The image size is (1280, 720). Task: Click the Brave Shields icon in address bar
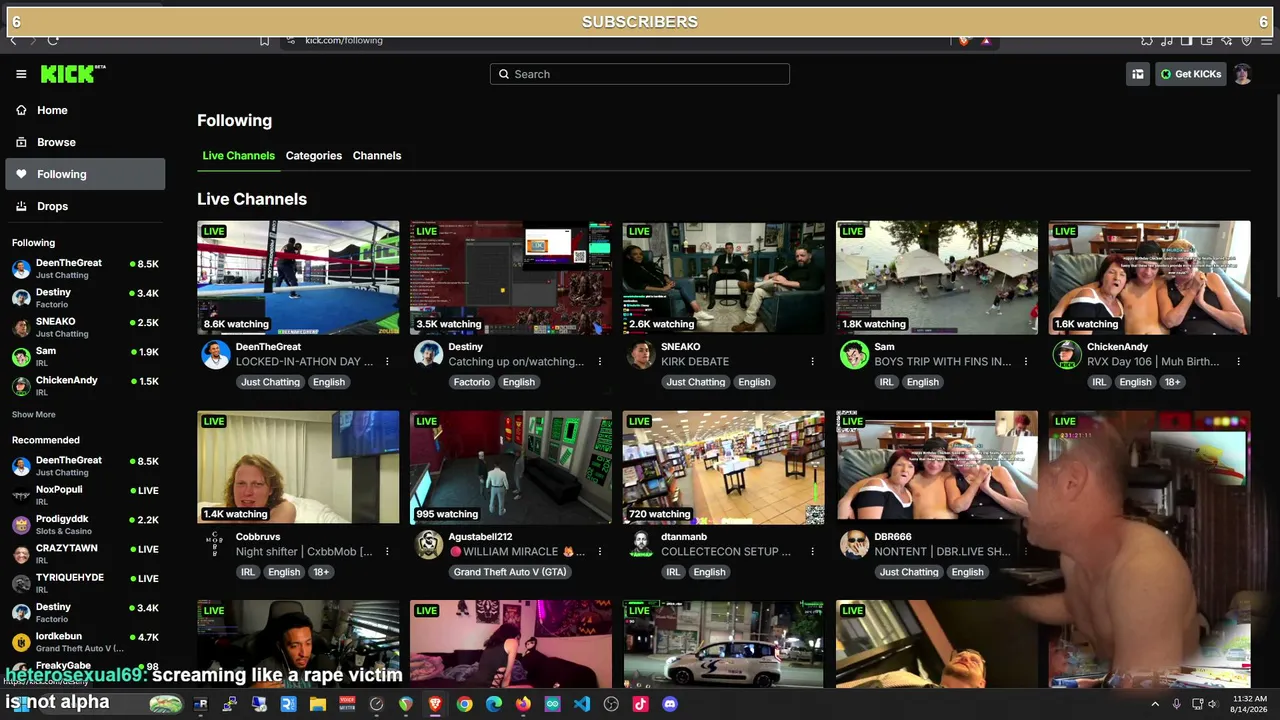click(x=964, y=40)
